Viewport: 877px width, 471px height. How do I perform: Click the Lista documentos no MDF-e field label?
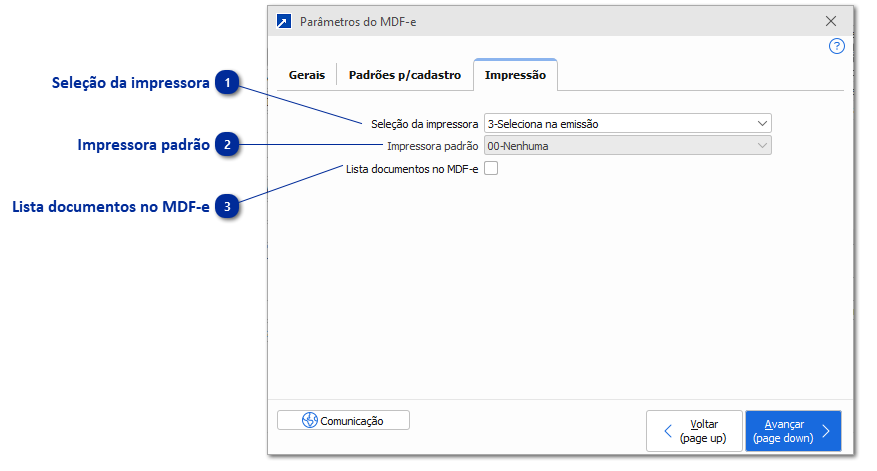click(412, 169)
